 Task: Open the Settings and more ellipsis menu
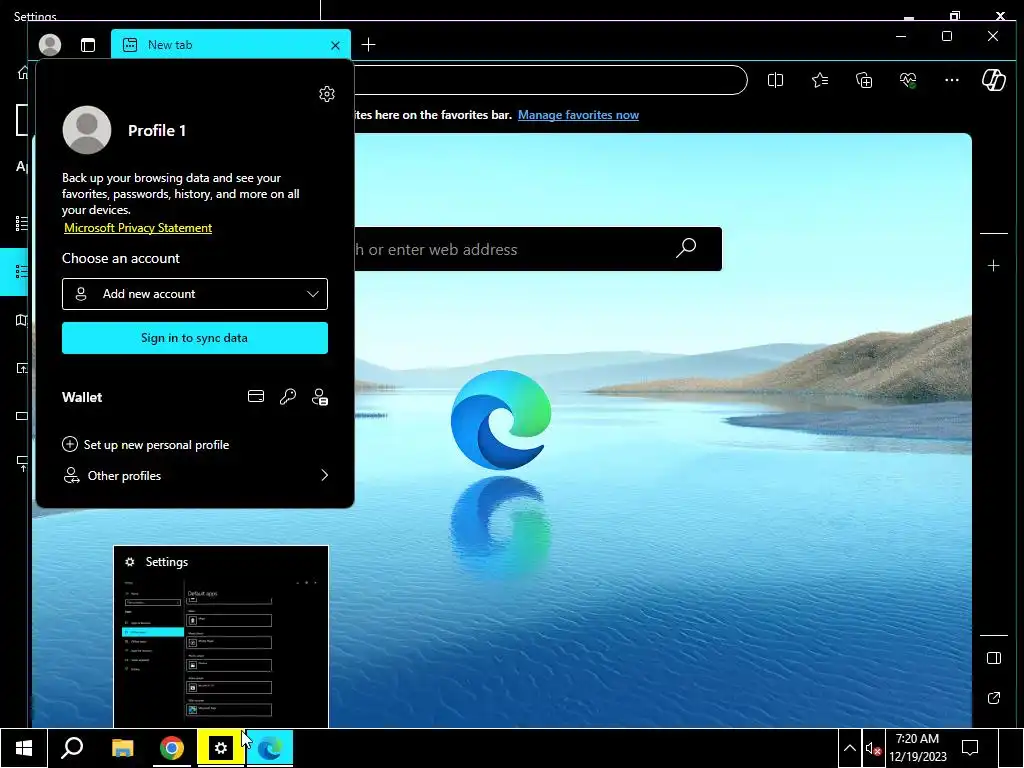point(952,80)
